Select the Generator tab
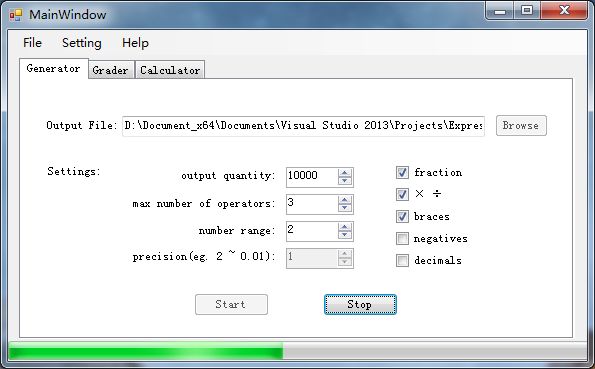 click(54, 69)
